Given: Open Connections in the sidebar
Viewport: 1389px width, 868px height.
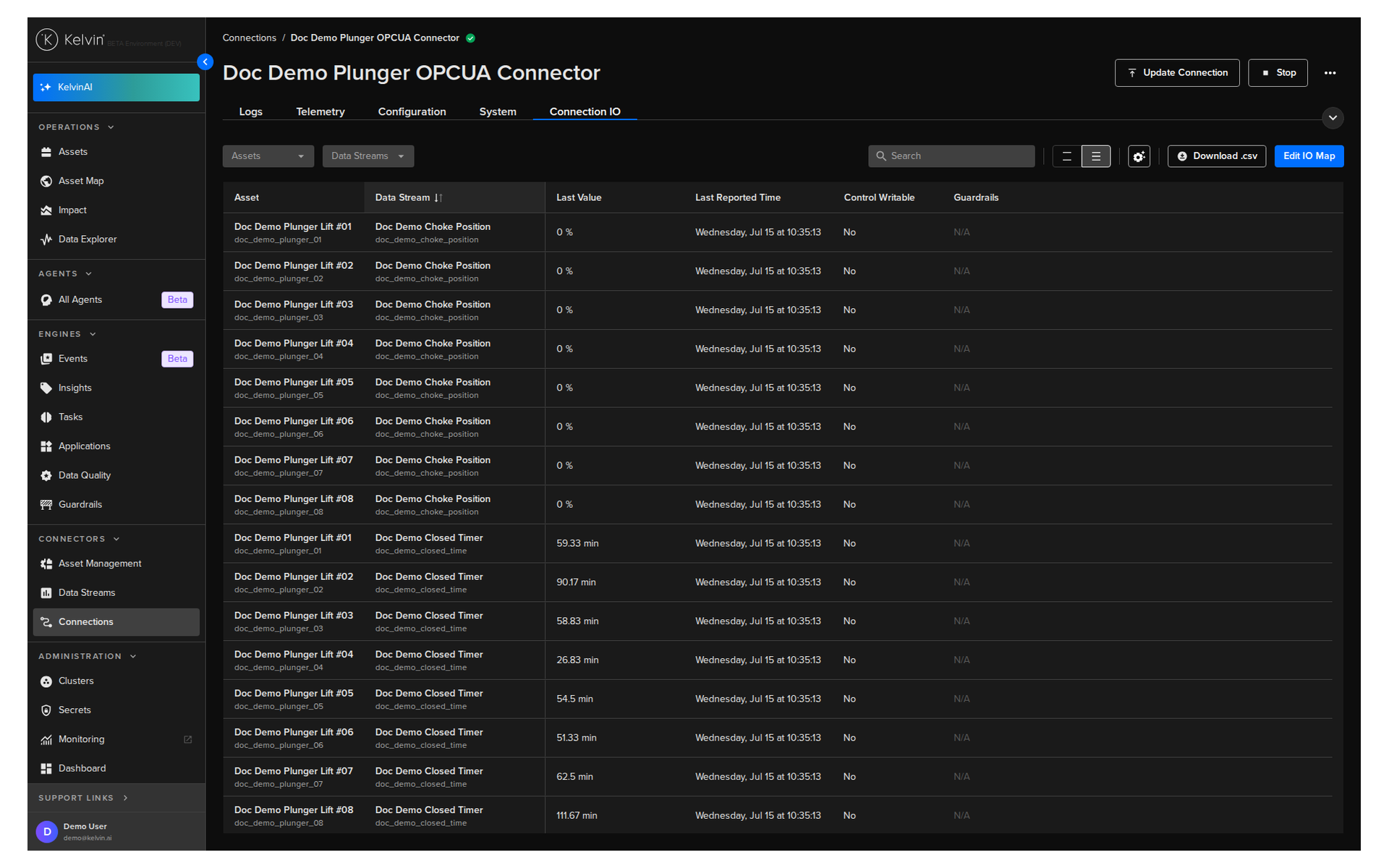Looking at the screenshot, I should [116, 622].
